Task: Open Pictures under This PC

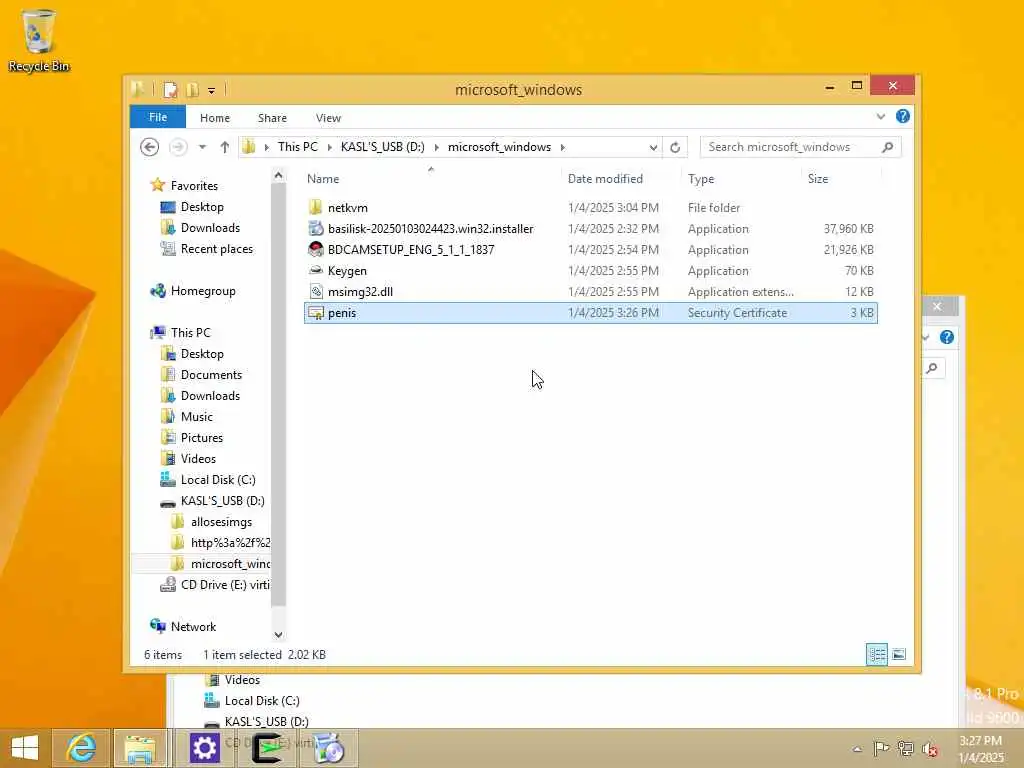Action: point(201,438)
